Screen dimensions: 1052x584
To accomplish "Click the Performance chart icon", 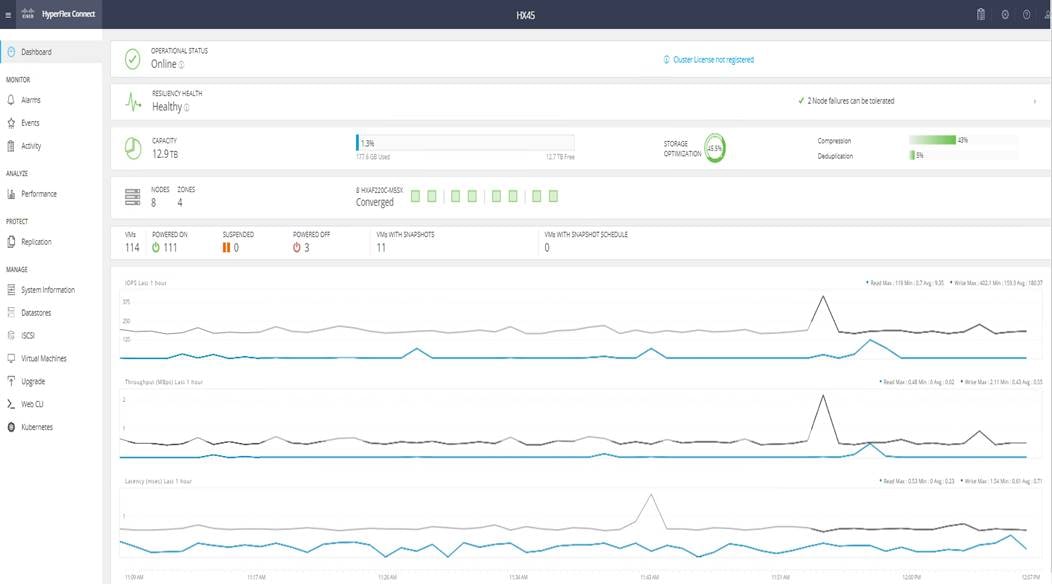I will coord(11,194).
